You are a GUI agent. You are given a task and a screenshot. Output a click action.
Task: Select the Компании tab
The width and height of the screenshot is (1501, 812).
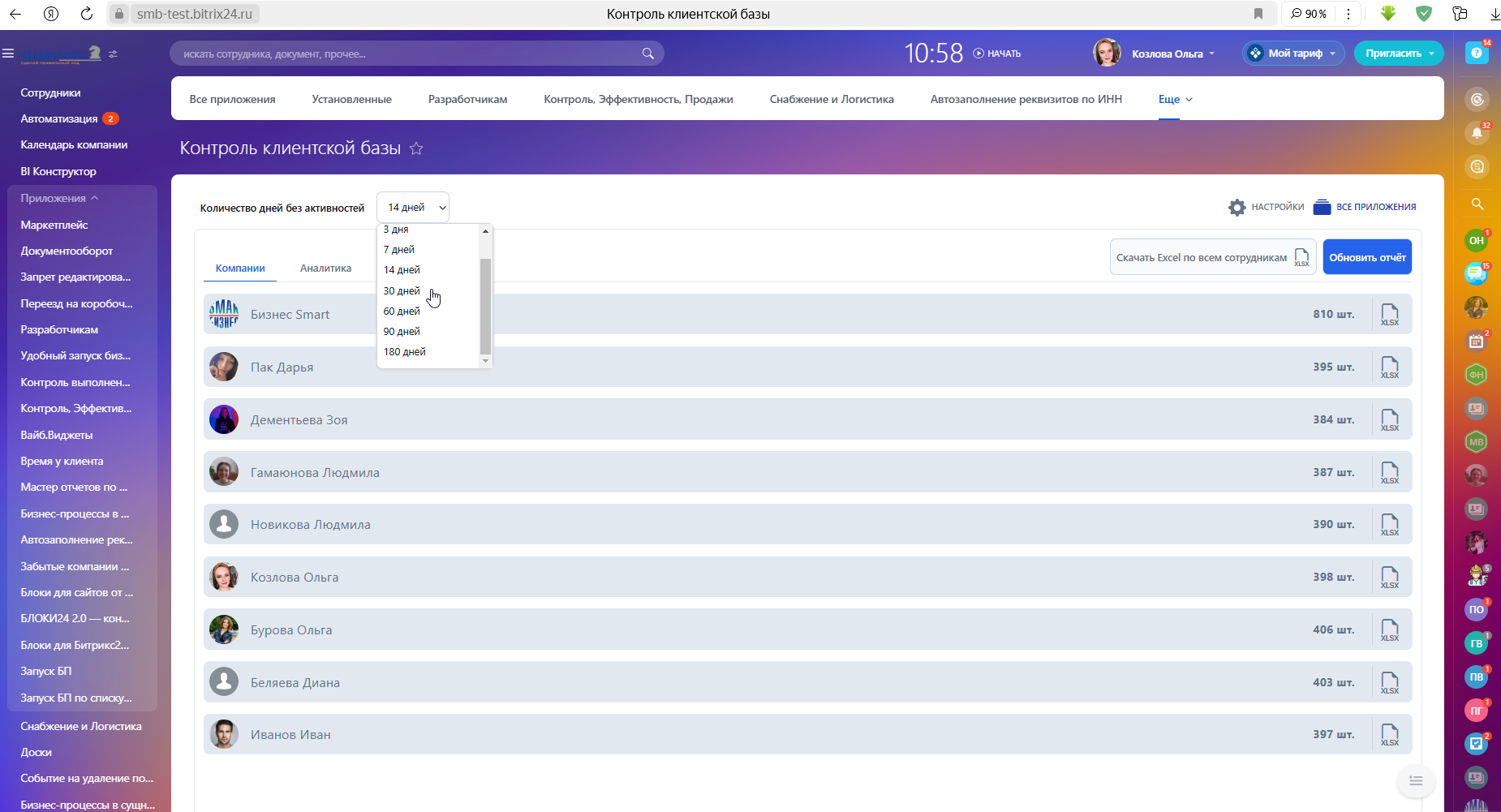pyautogui.click(x=240, y=268)
